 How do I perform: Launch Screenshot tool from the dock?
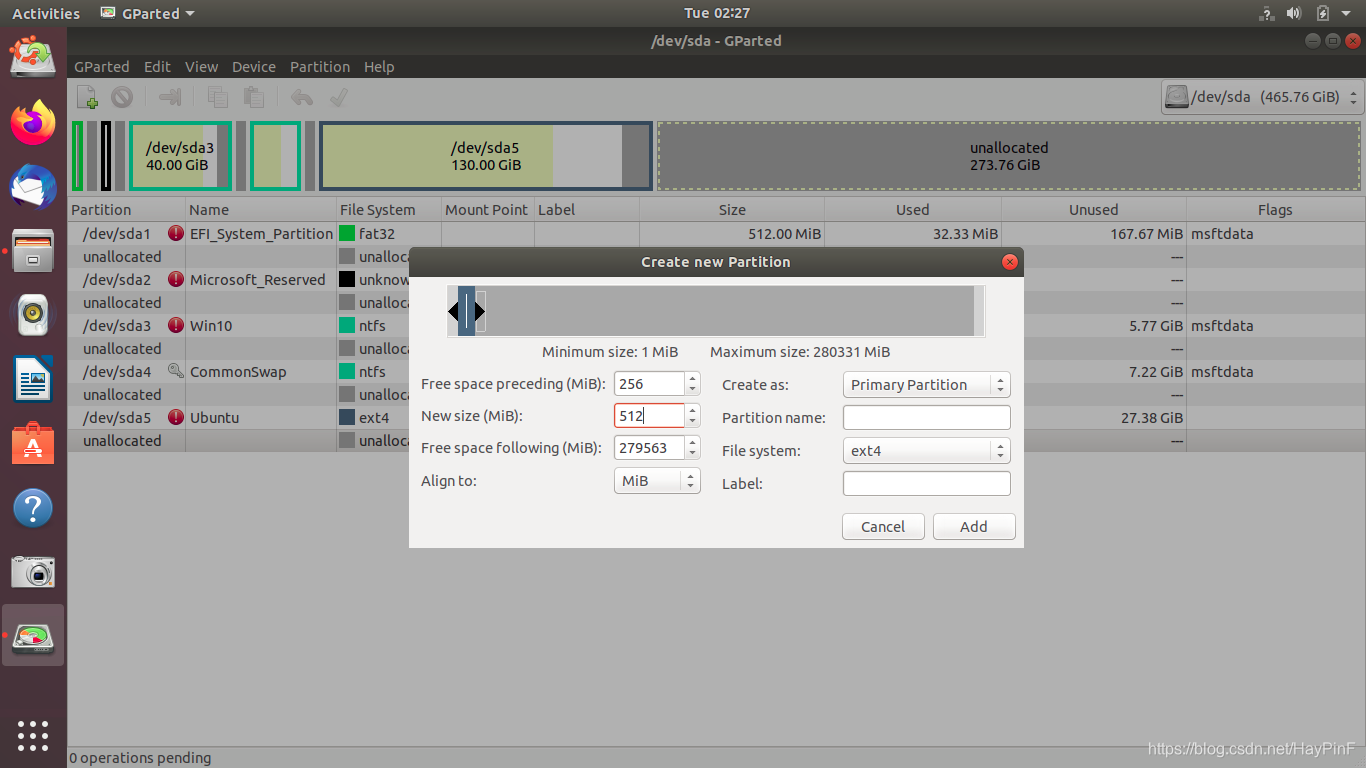point(33,572)
